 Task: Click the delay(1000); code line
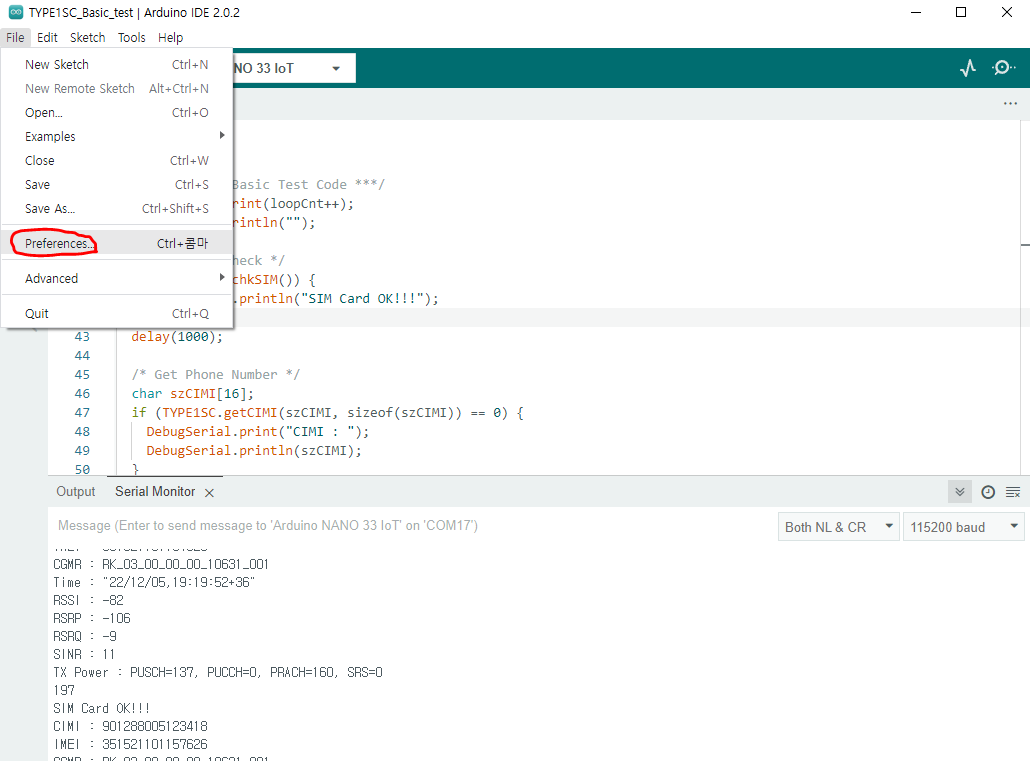(177, 336)
